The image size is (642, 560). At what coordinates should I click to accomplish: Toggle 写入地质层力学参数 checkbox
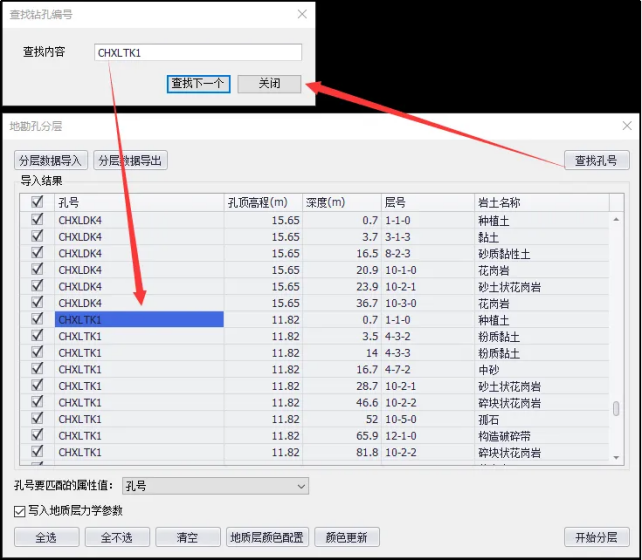pos(21,511)
